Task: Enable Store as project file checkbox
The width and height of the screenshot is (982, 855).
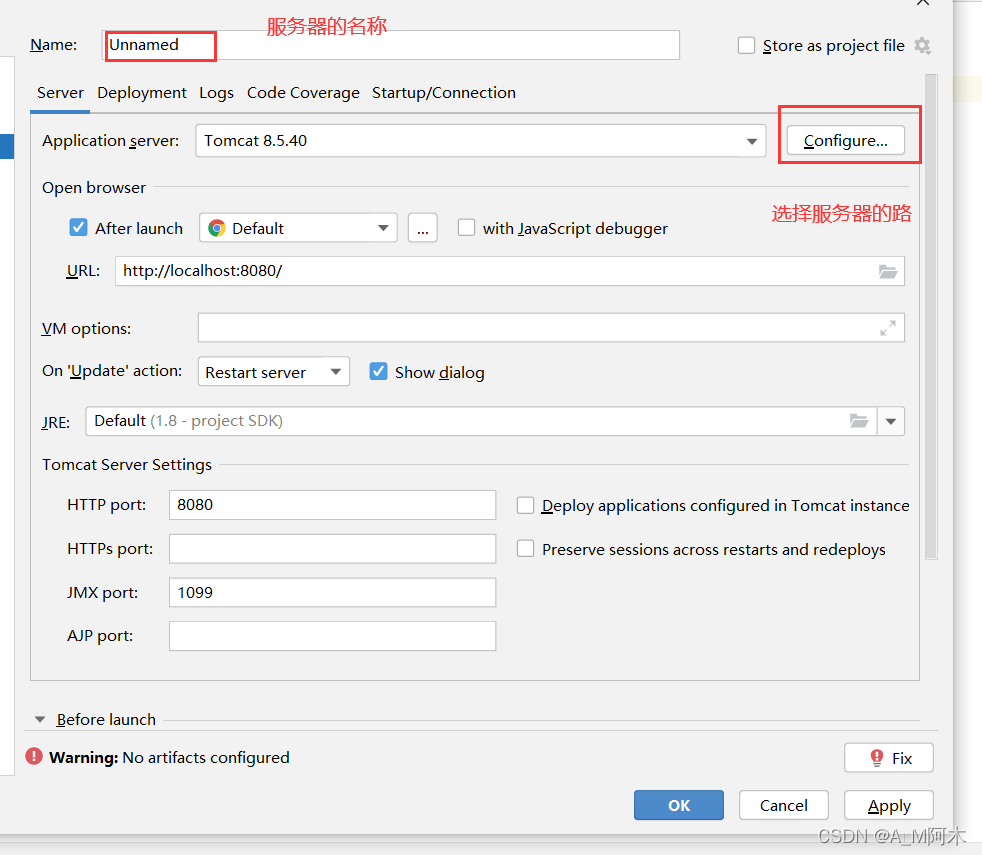Action: pyautogui.click(x=746, y=46)
